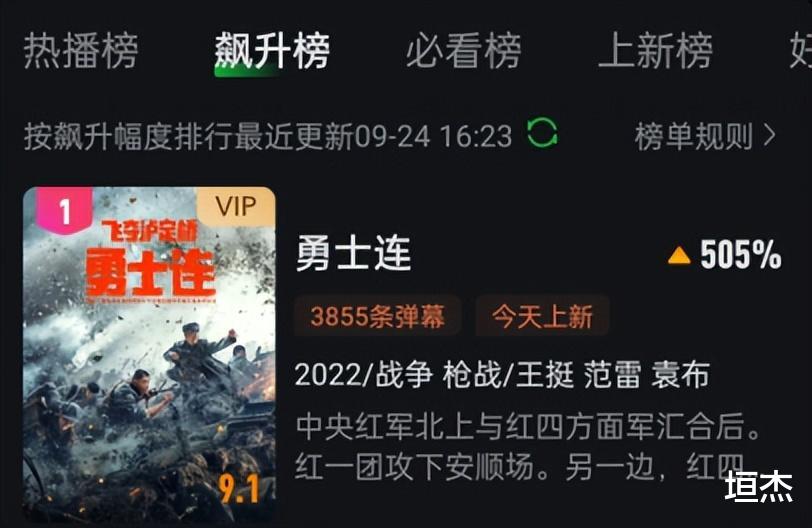
Task: Click the 勇士连 movie title
Action: [353, 253]
